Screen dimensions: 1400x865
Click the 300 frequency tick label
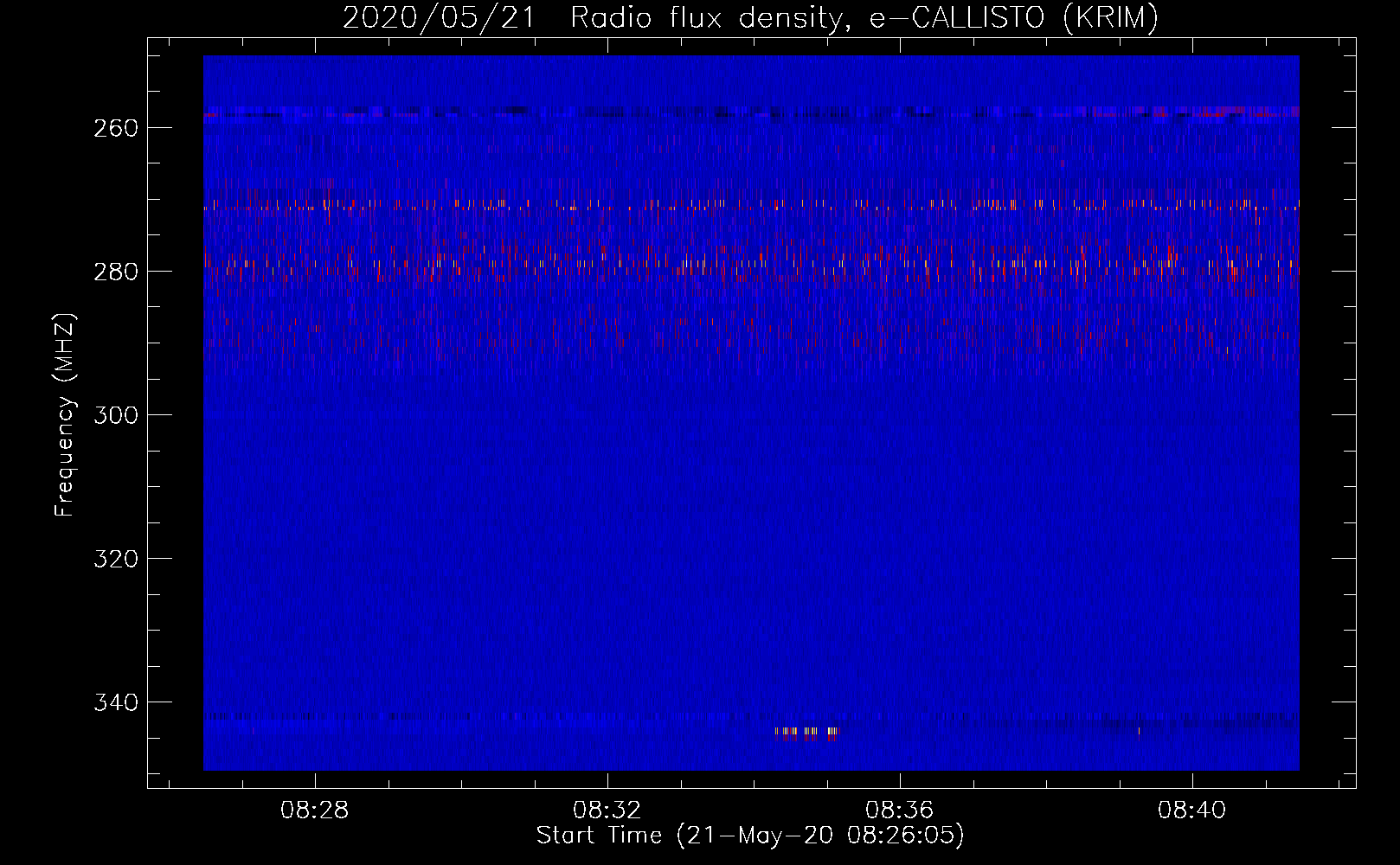(x=115, y=415)
